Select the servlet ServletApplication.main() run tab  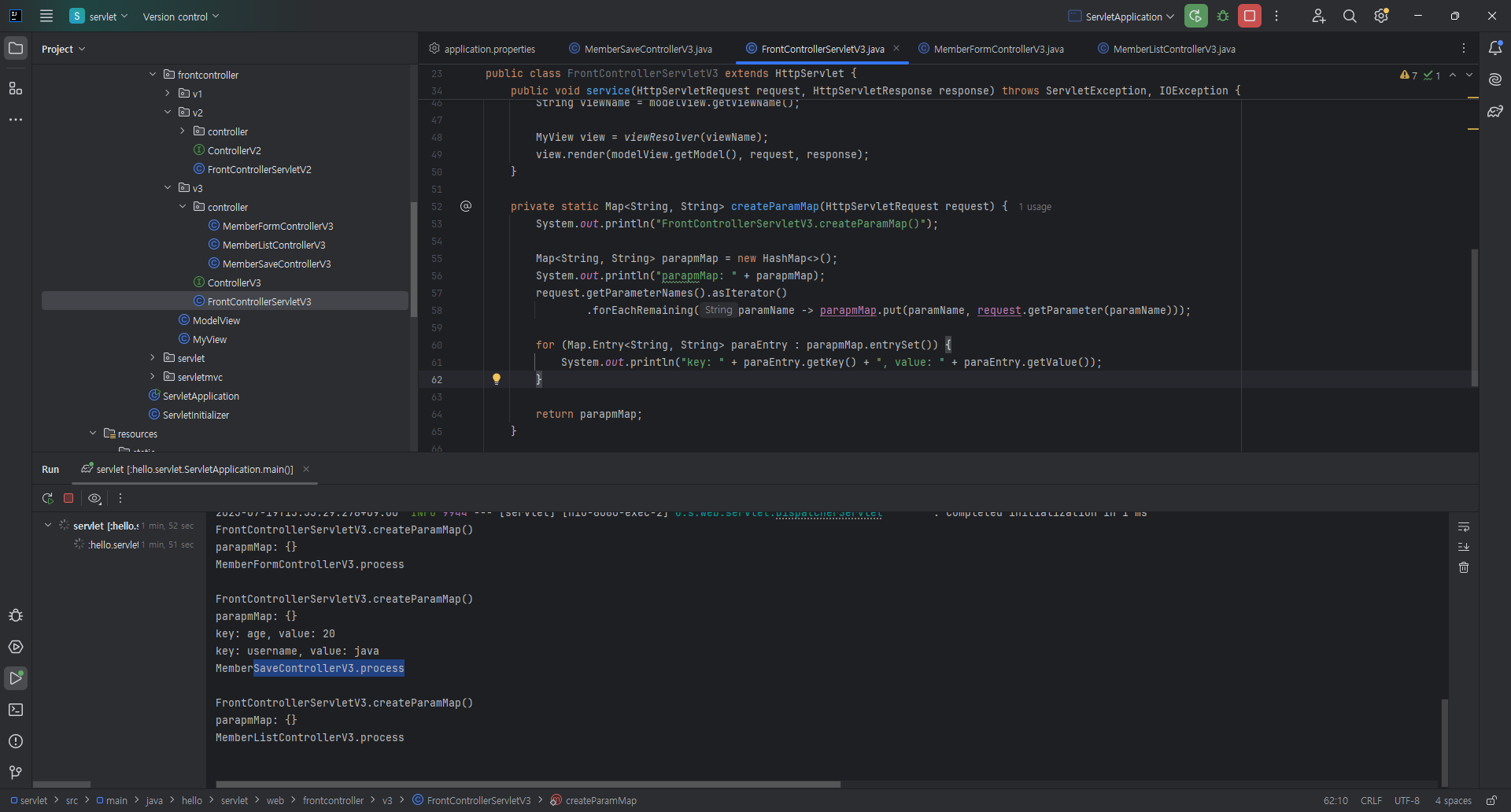[x=187, y=469]
